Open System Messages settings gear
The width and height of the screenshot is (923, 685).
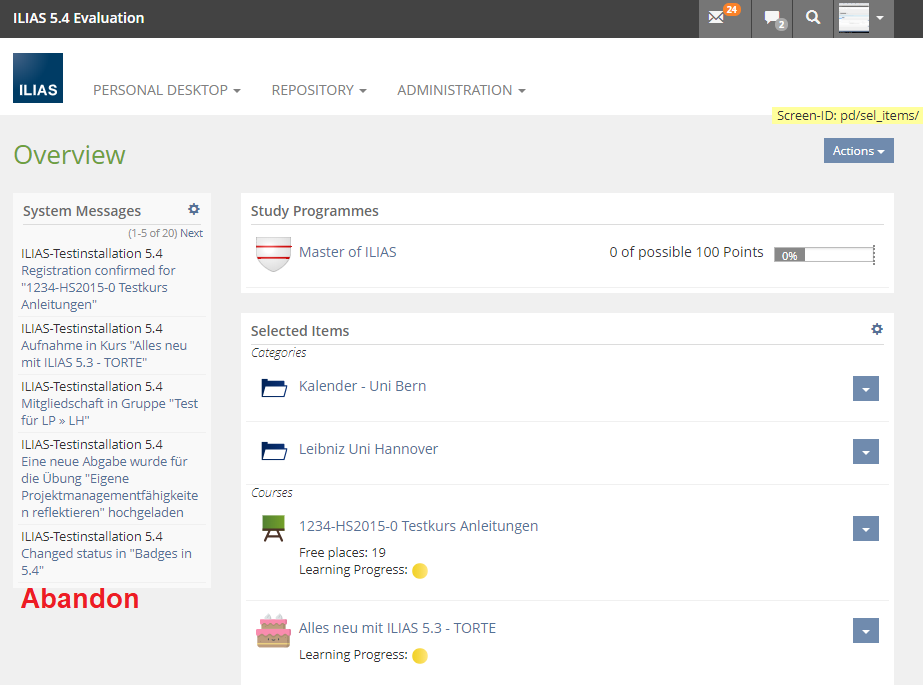pyautogui.click(x=194, y=209)
